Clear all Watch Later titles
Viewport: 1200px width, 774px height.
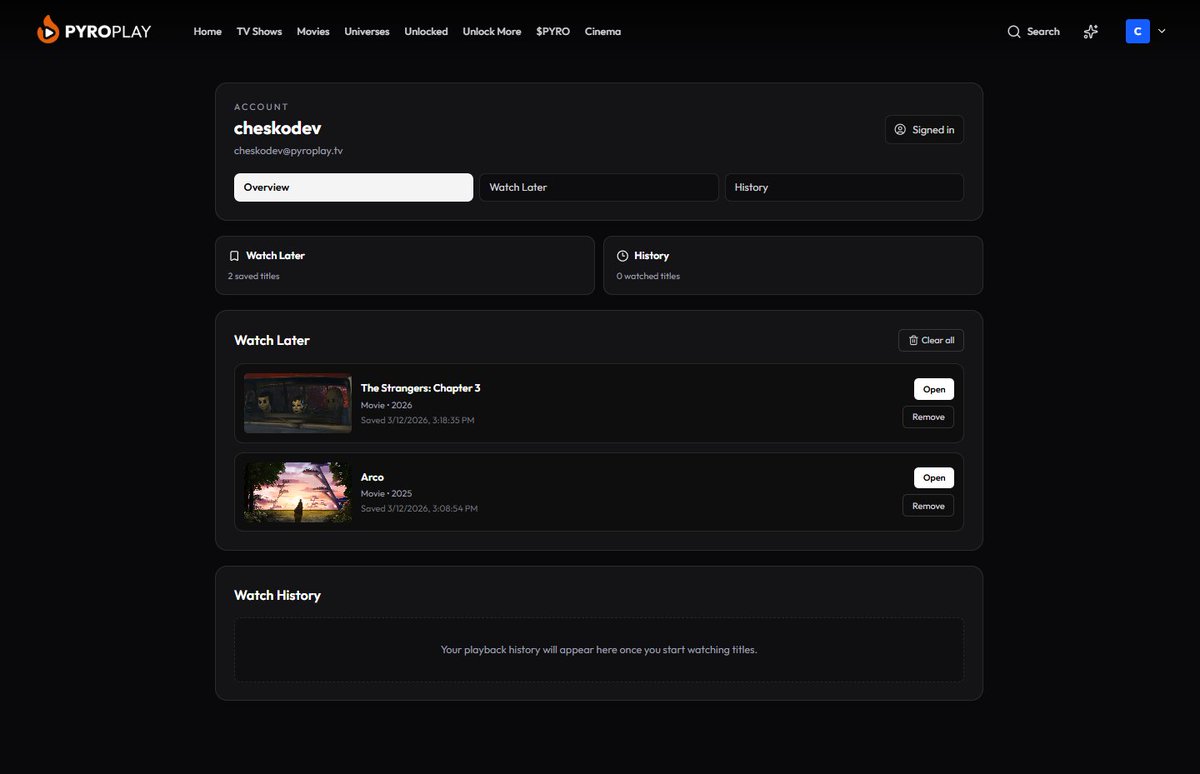coord(931,340)
